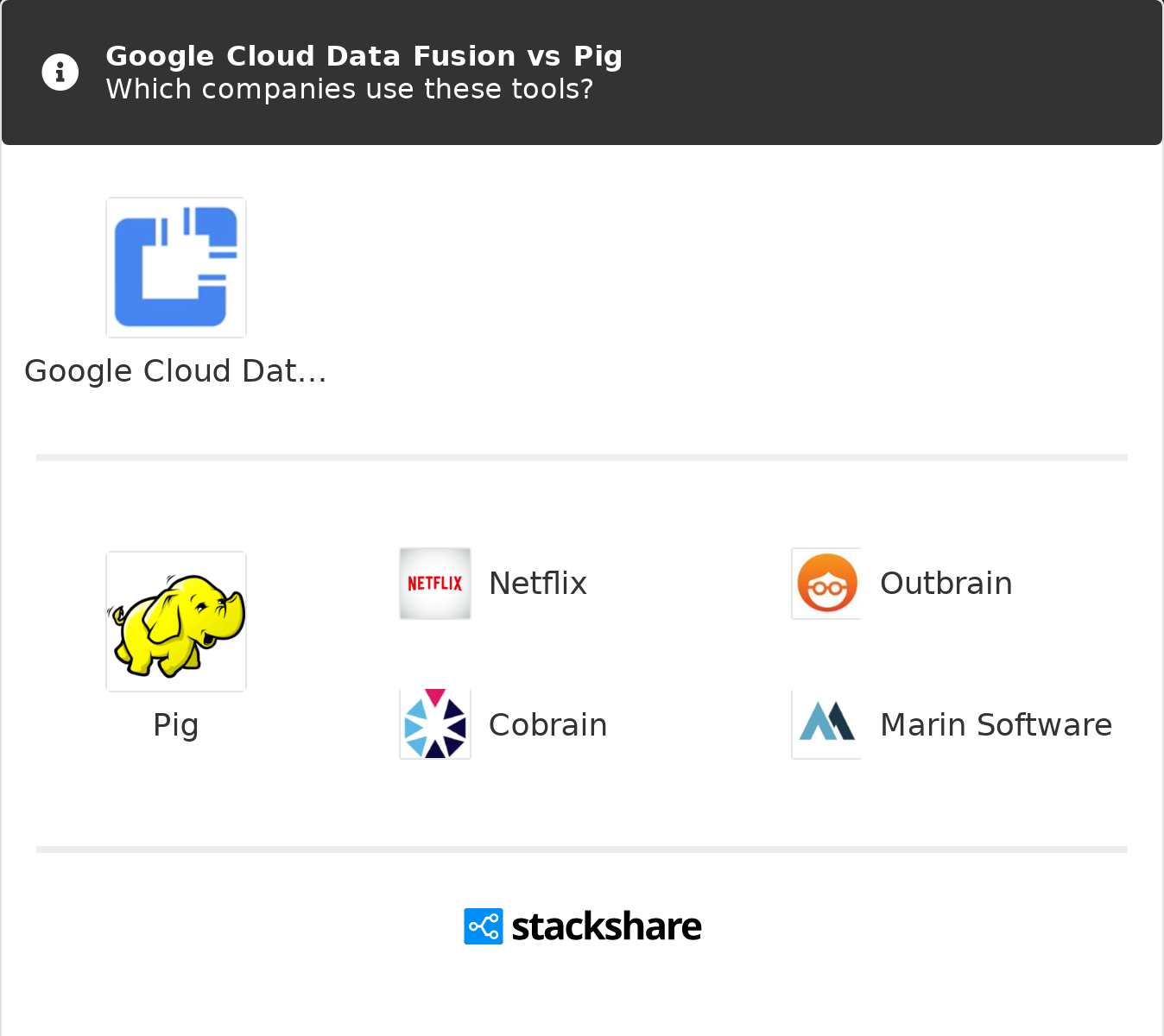Click the Pig tool name label

[176, 725]
